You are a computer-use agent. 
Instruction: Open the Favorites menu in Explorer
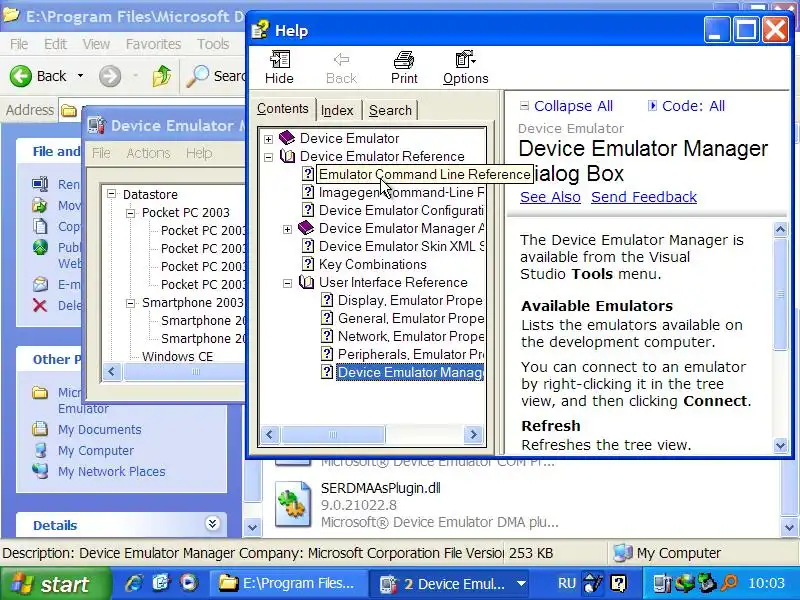click(153, 44)
